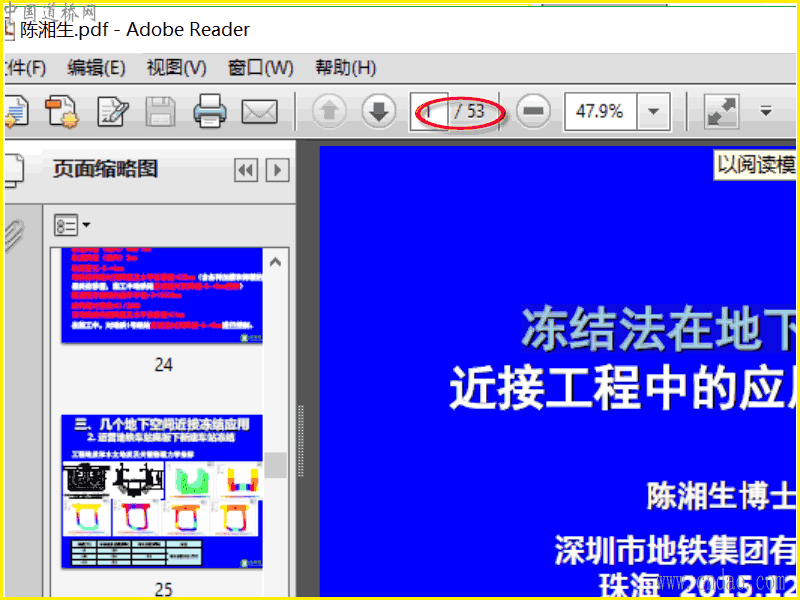Click the page thumbnails panel icon
The image size is (800, 600).
pyautogui.click(x=13, y=171)
